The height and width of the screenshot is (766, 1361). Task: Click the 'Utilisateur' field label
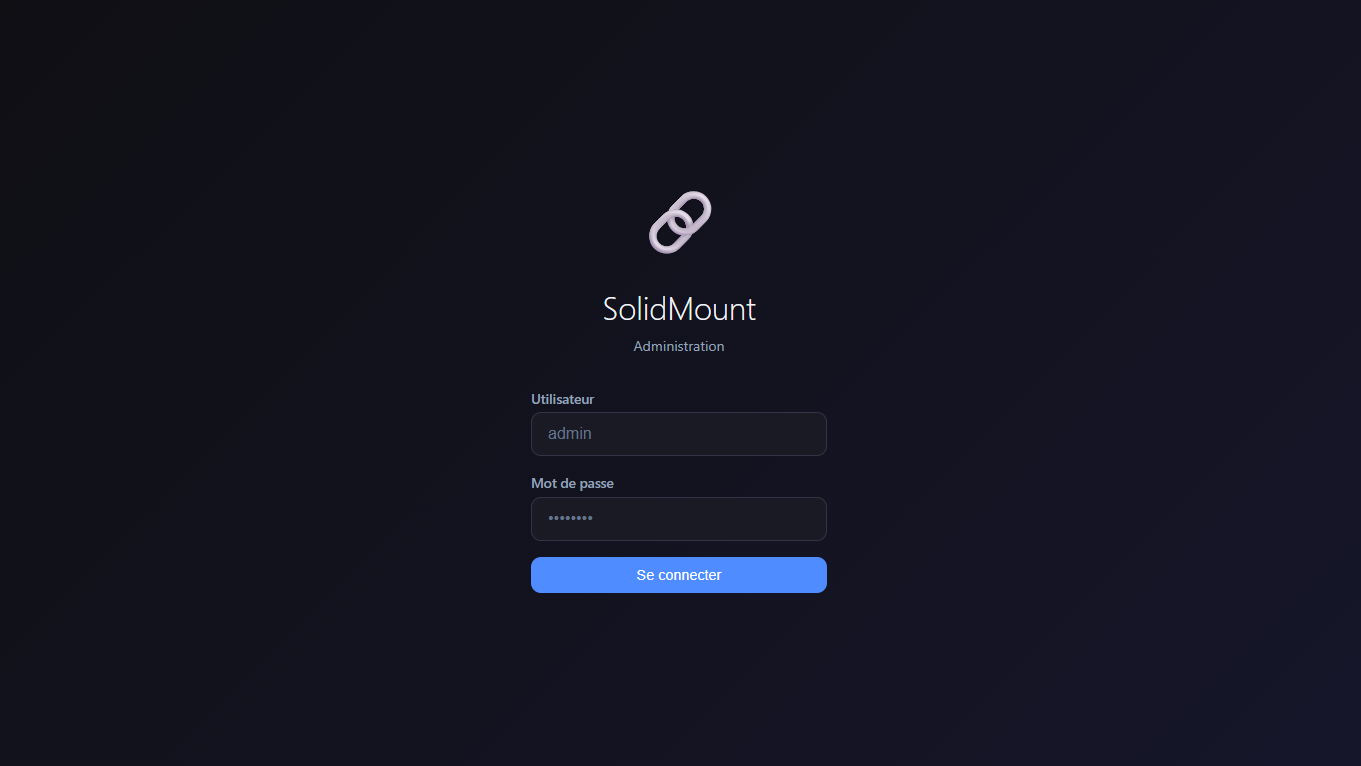[x=562, y=398]
